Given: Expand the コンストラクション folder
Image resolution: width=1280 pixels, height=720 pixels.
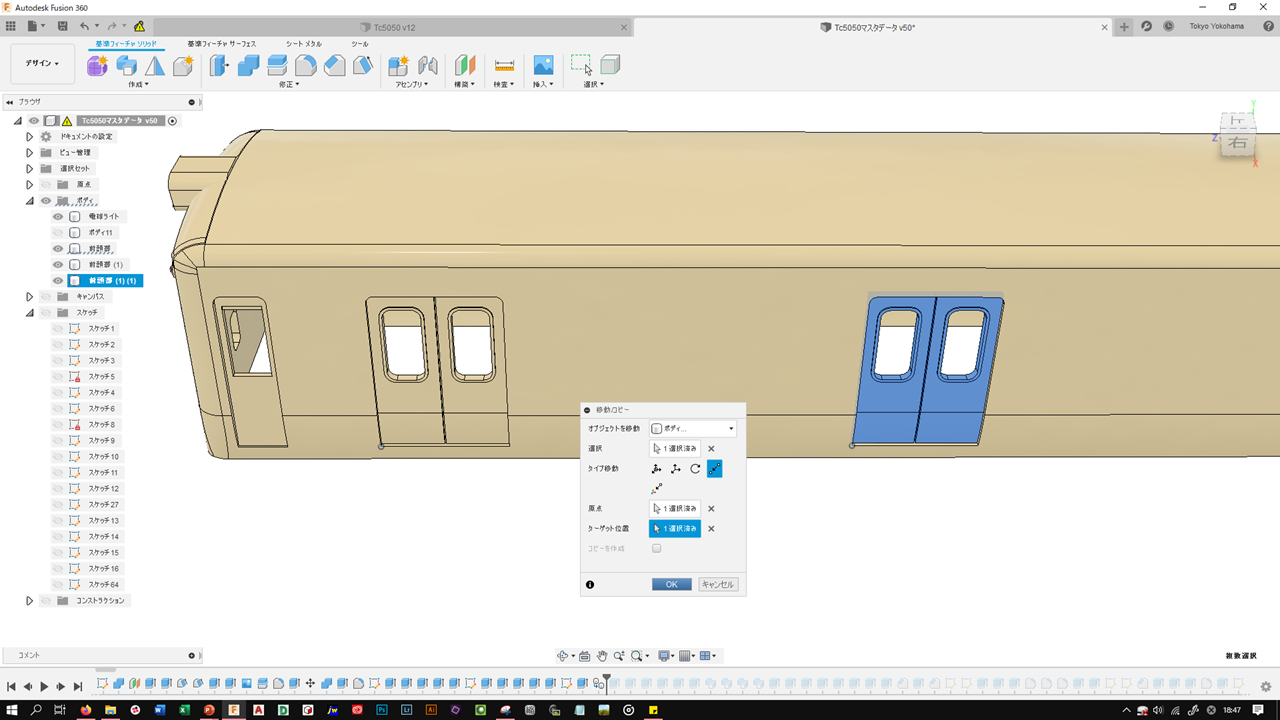Looking at the screenshot, I should point(30,601).
